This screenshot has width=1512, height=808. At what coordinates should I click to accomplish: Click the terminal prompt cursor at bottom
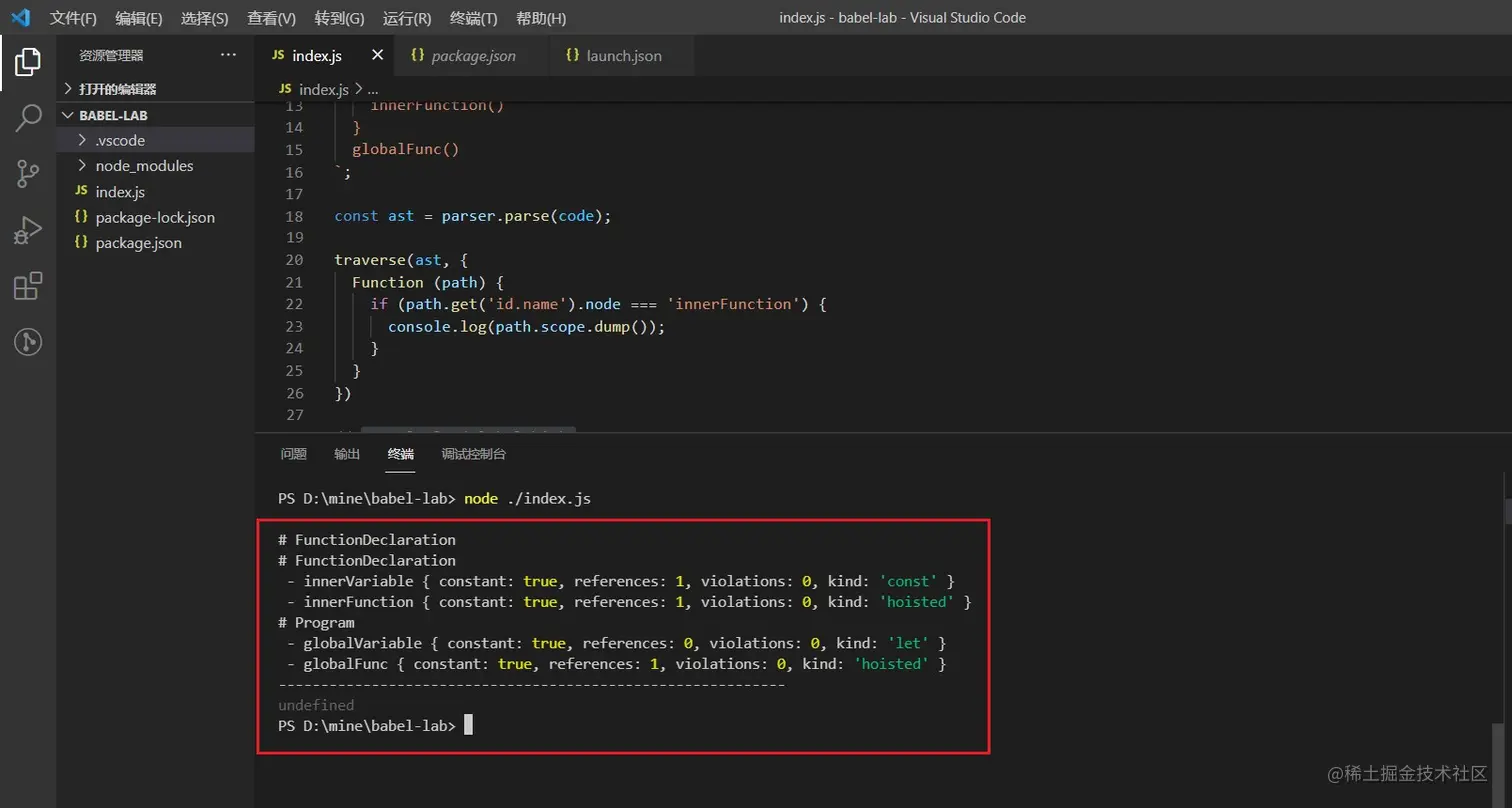tap(468, 726)
